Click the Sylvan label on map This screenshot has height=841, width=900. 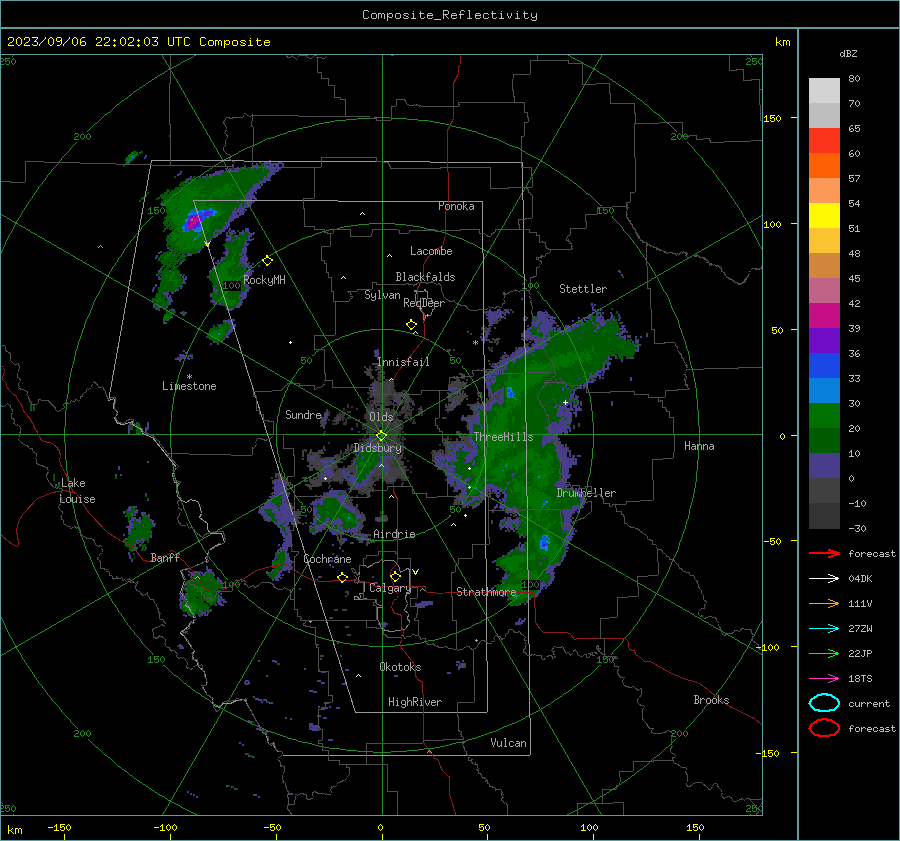click(382, 295)
